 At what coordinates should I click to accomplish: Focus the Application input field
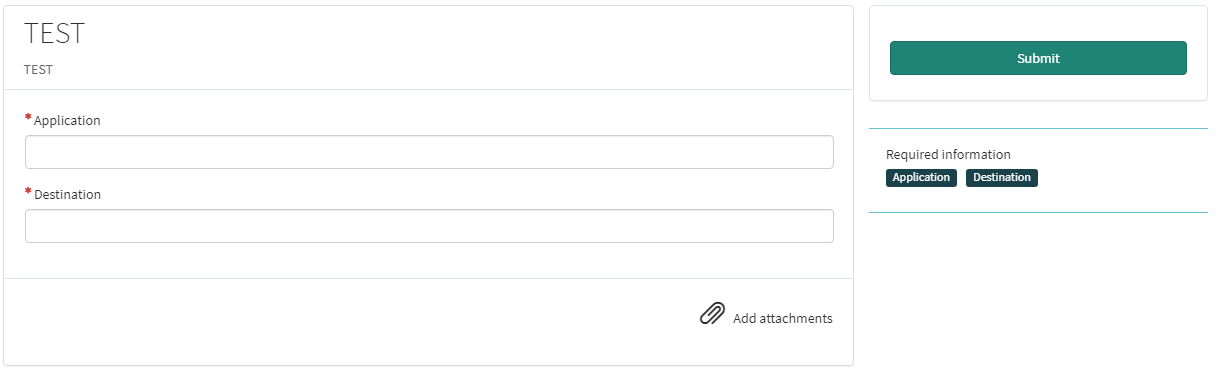tap(429, 152)
